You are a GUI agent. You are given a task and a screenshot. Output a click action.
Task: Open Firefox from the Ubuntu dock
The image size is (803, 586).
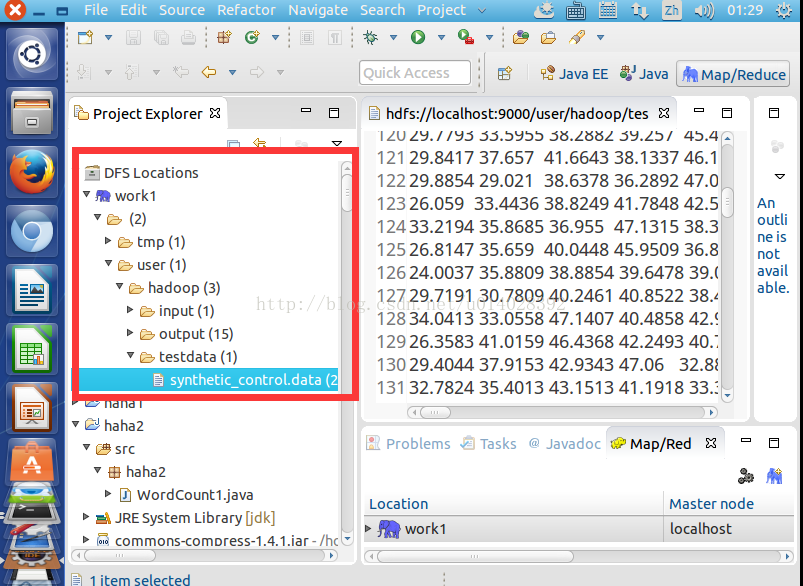(x=32, y=172)
